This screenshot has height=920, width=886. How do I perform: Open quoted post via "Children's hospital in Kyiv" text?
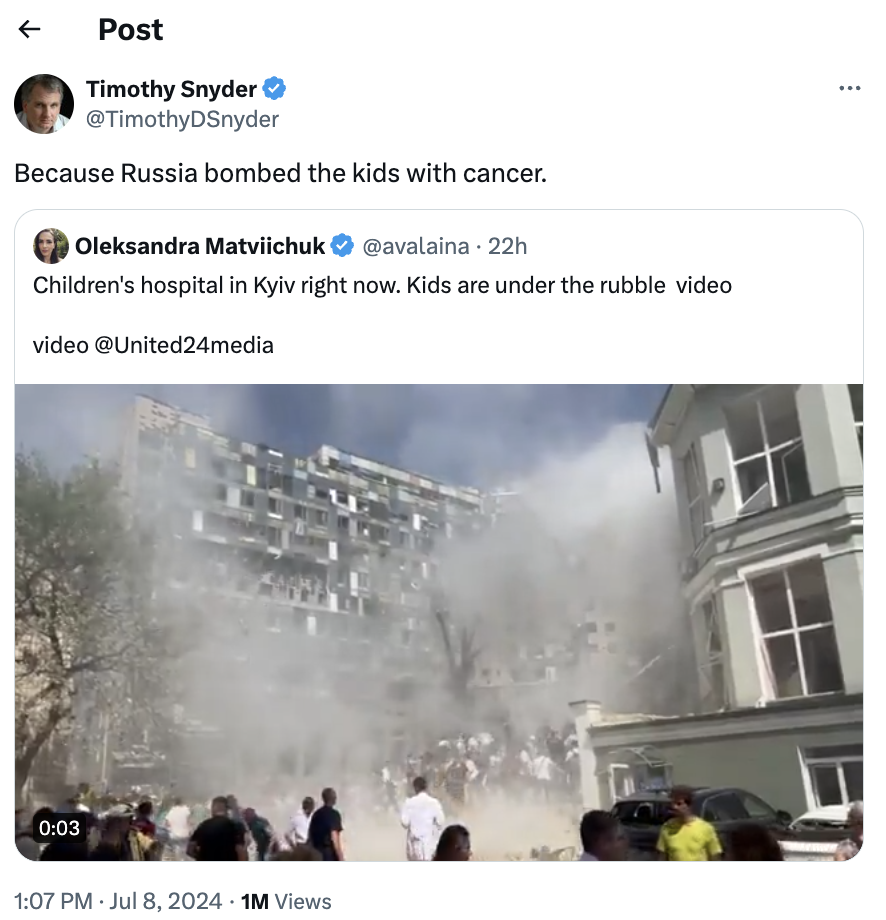pos(383,285)
